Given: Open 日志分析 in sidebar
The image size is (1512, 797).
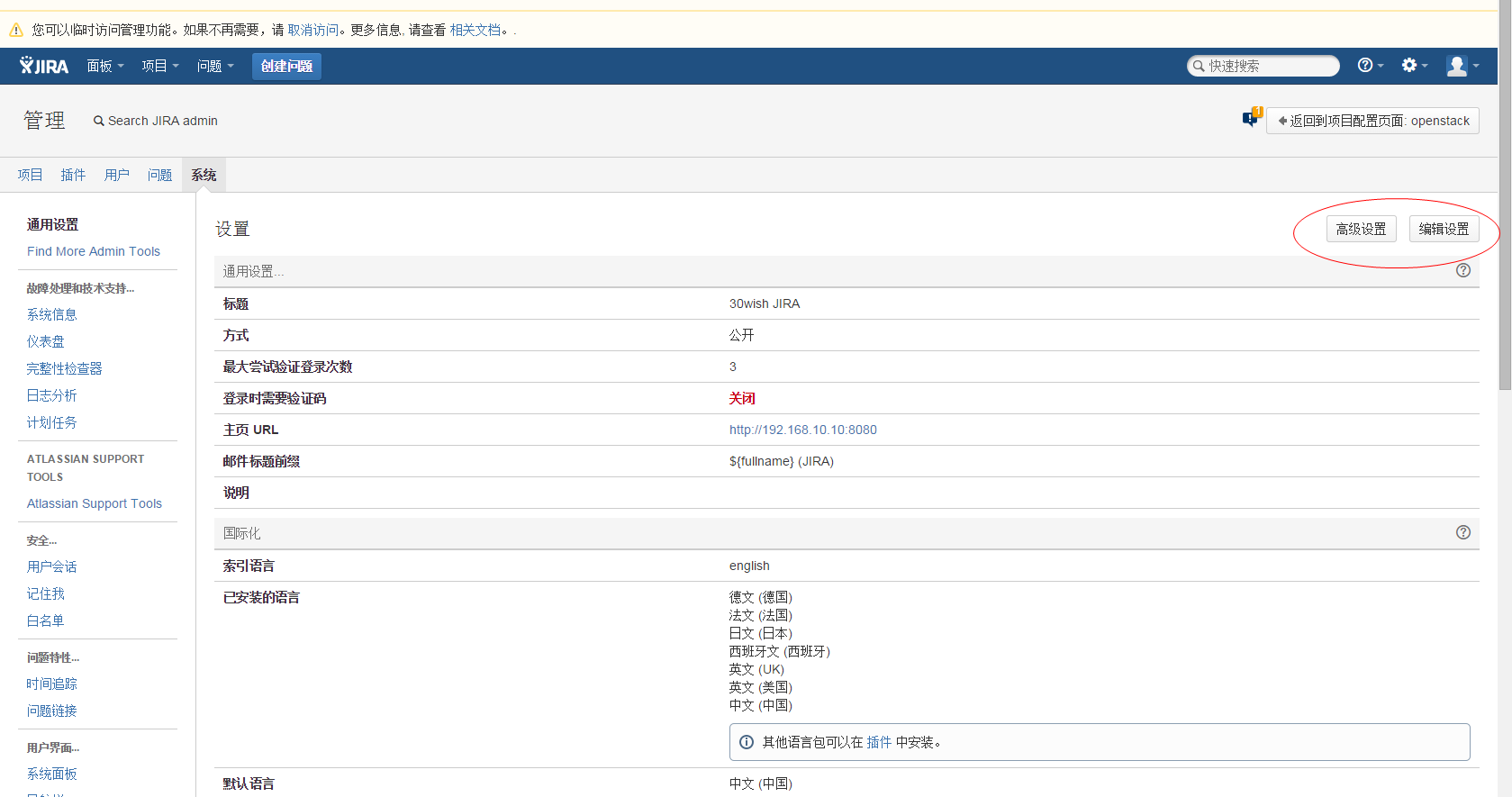Looking at the screenshot, I should tap(52, 395).
